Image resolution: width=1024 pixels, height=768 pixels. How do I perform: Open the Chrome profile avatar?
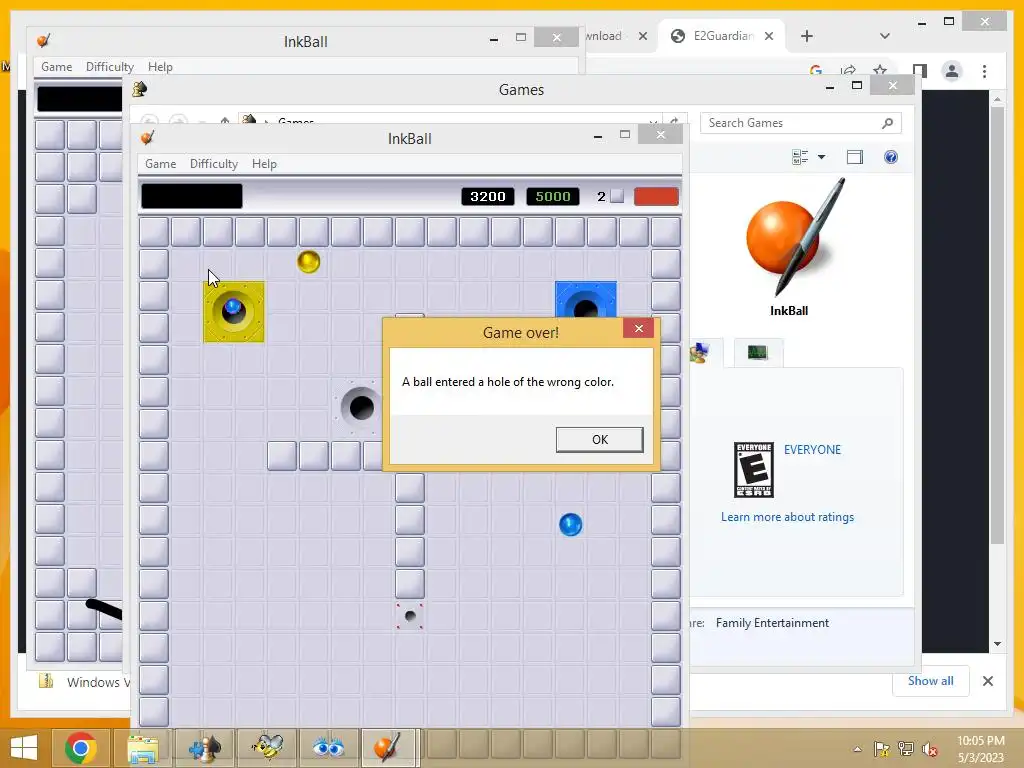click(x=952, y=71)
